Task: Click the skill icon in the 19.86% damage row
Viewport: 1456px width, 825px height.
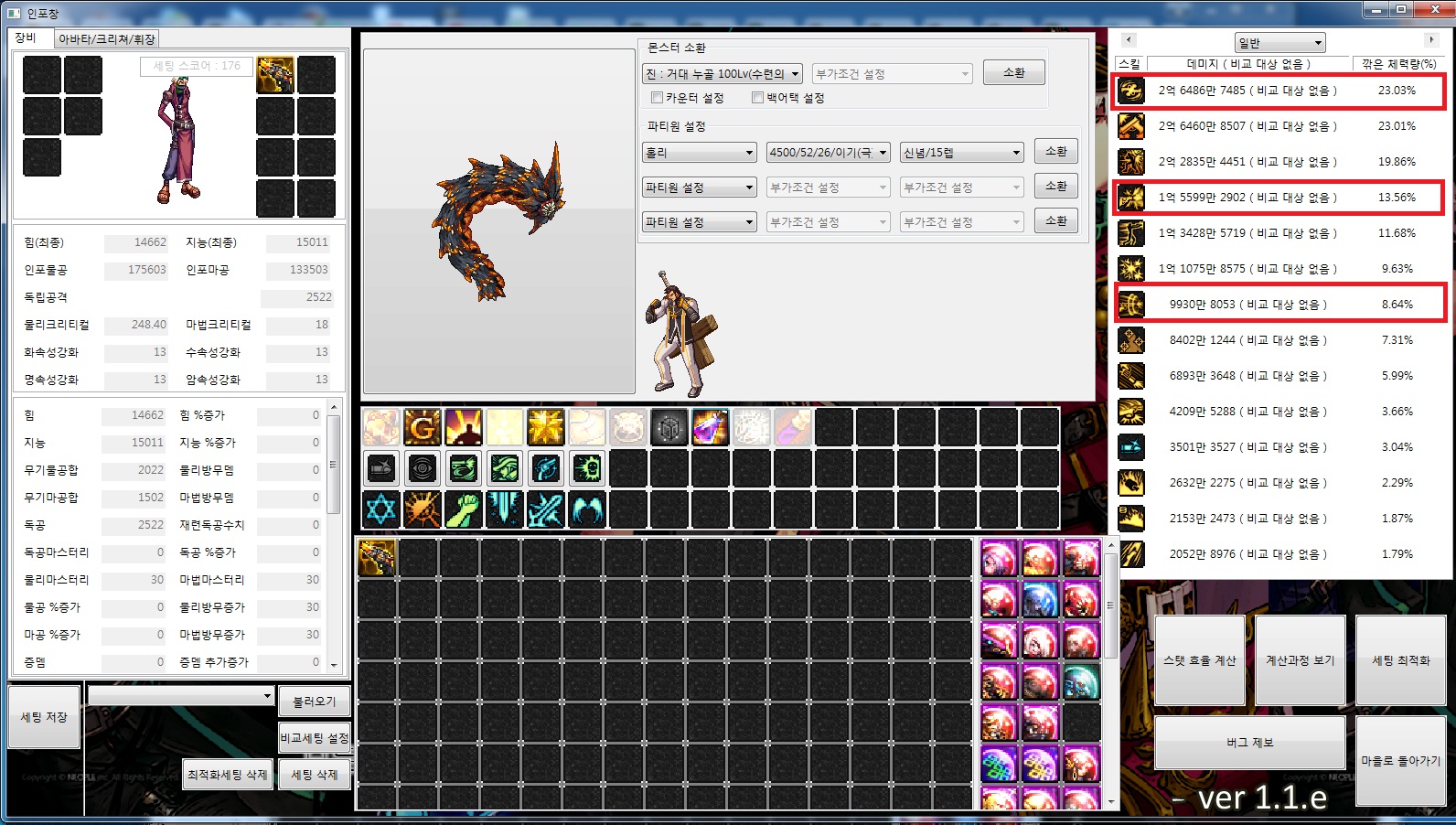Action: 1131,162
